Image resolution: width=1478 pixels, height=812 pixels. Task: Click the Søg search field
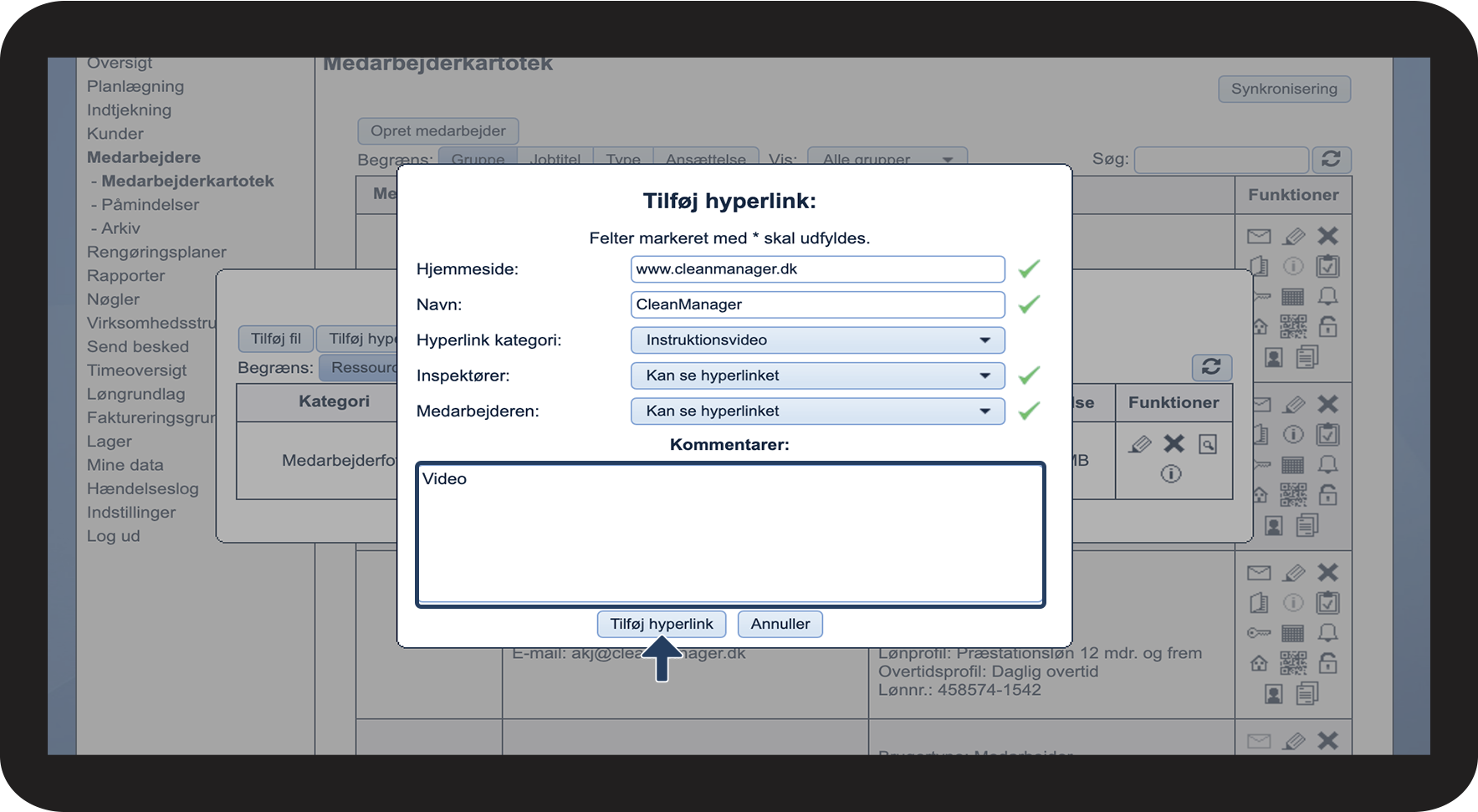pyautogui.click(x=1221, y=159)
